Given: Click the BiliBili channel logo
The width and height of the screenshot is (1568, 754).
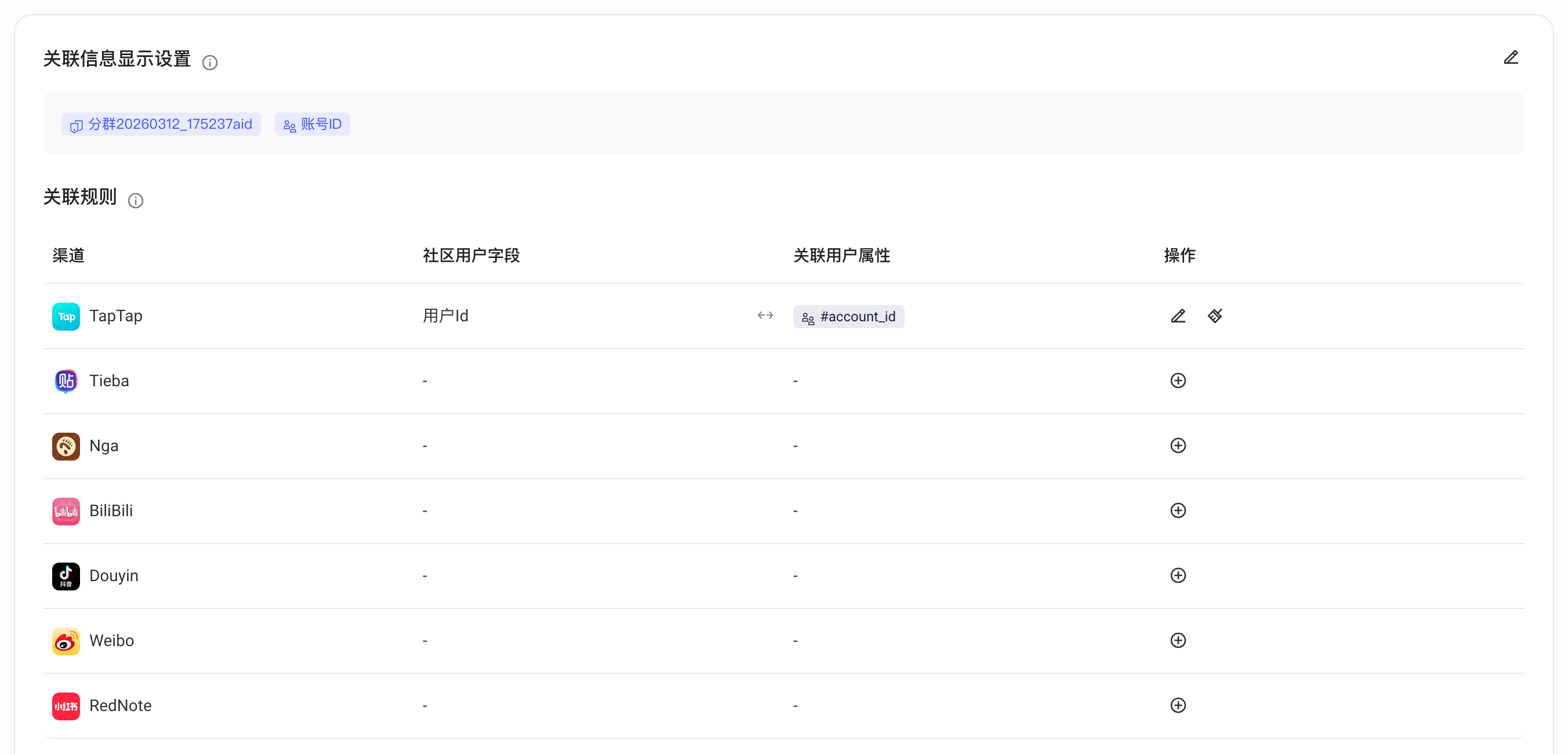Looking at the screenshot, I should tap(66, 511).
